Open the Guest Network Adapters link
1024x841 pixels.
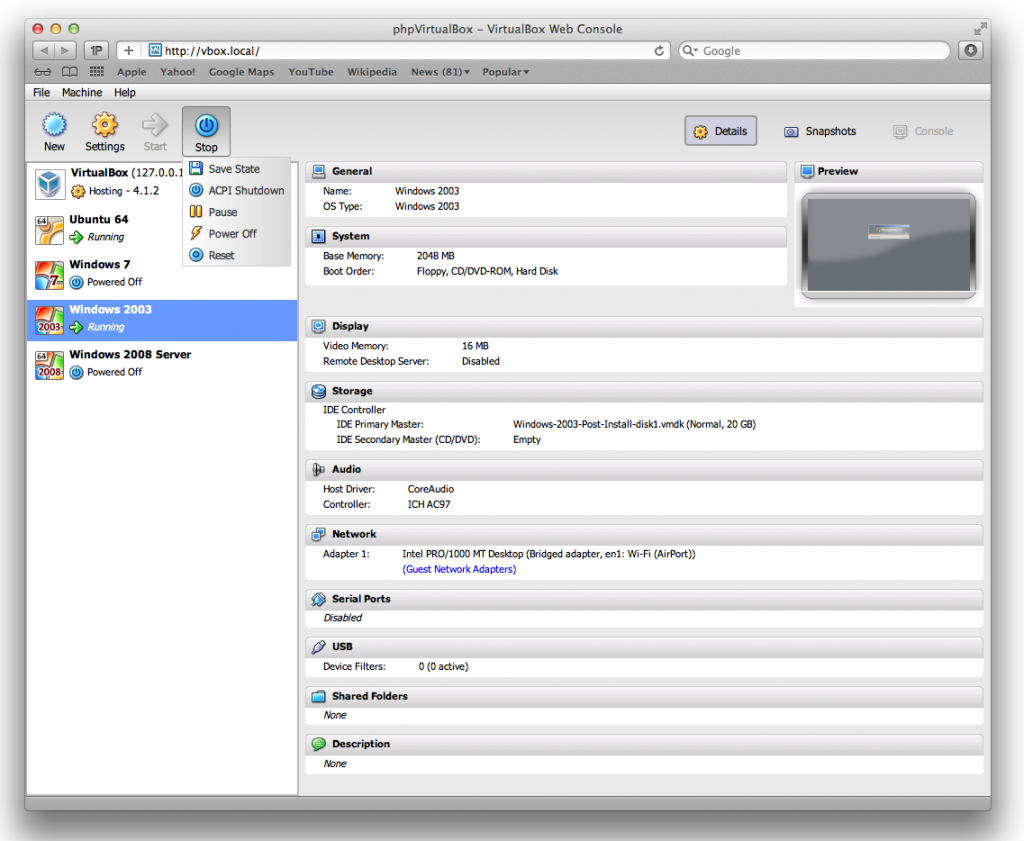(x=459, y=568)
